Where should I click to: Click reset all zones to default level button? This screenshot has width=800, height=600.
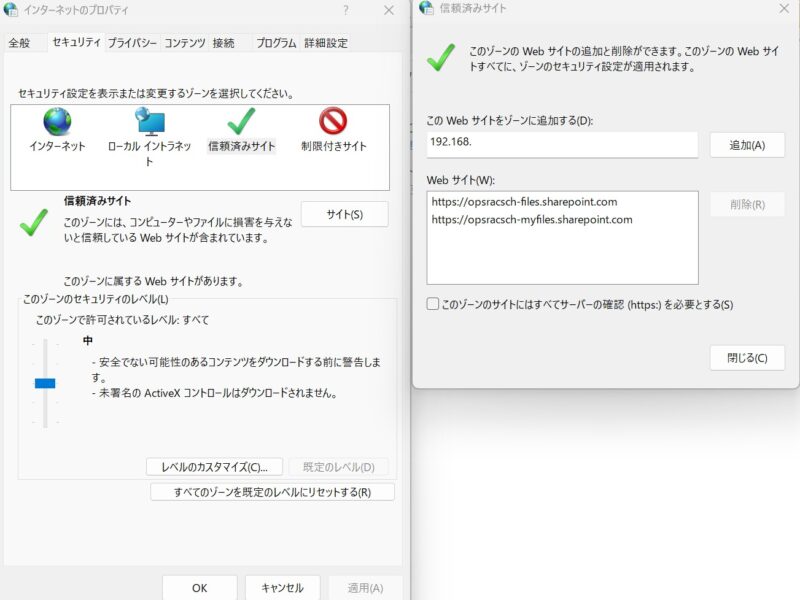(x=272, y=492)
